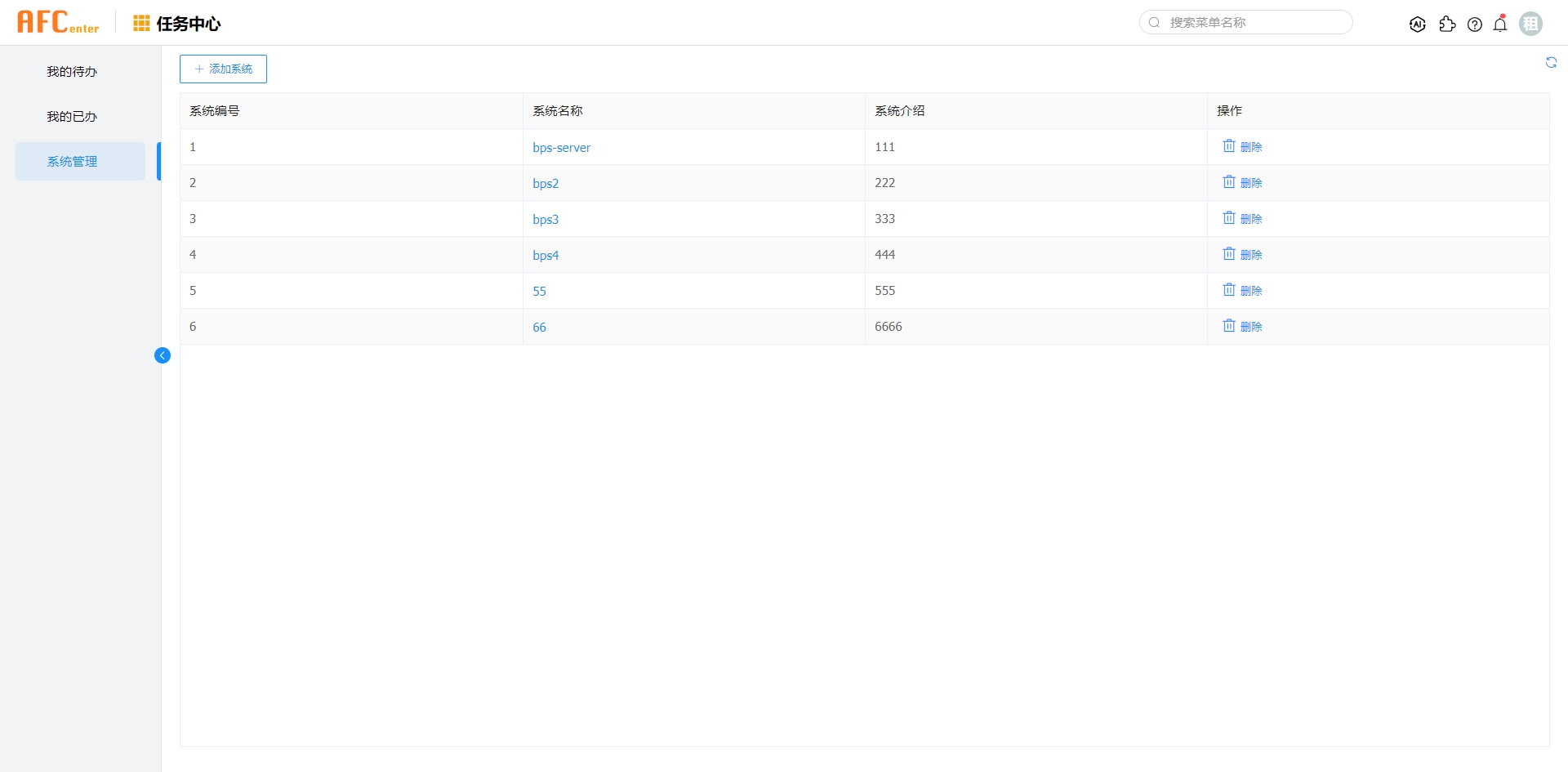Click the search magnifier in search box

click(1154, 22)
